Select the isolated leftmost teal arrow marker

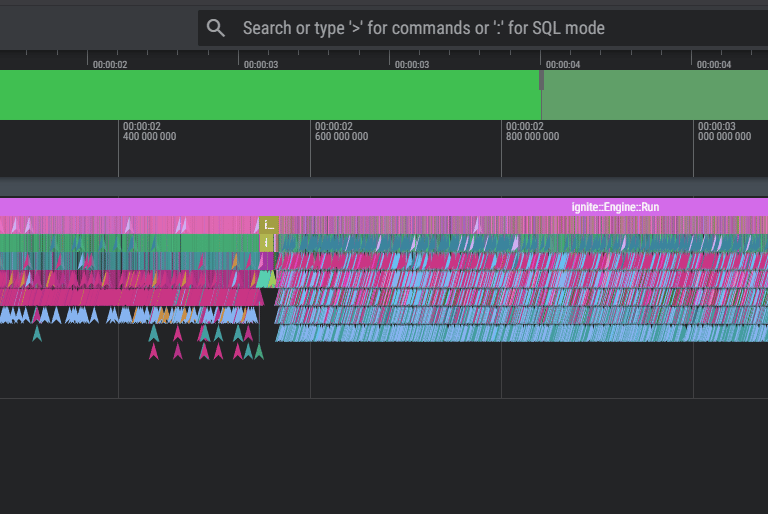pos(37,334)
